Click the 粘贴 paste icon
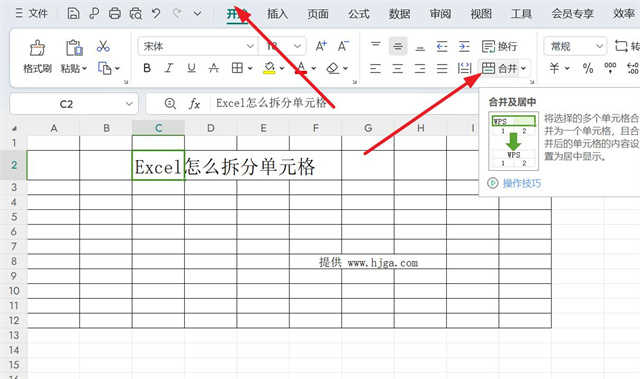 [x=74, y=48]
